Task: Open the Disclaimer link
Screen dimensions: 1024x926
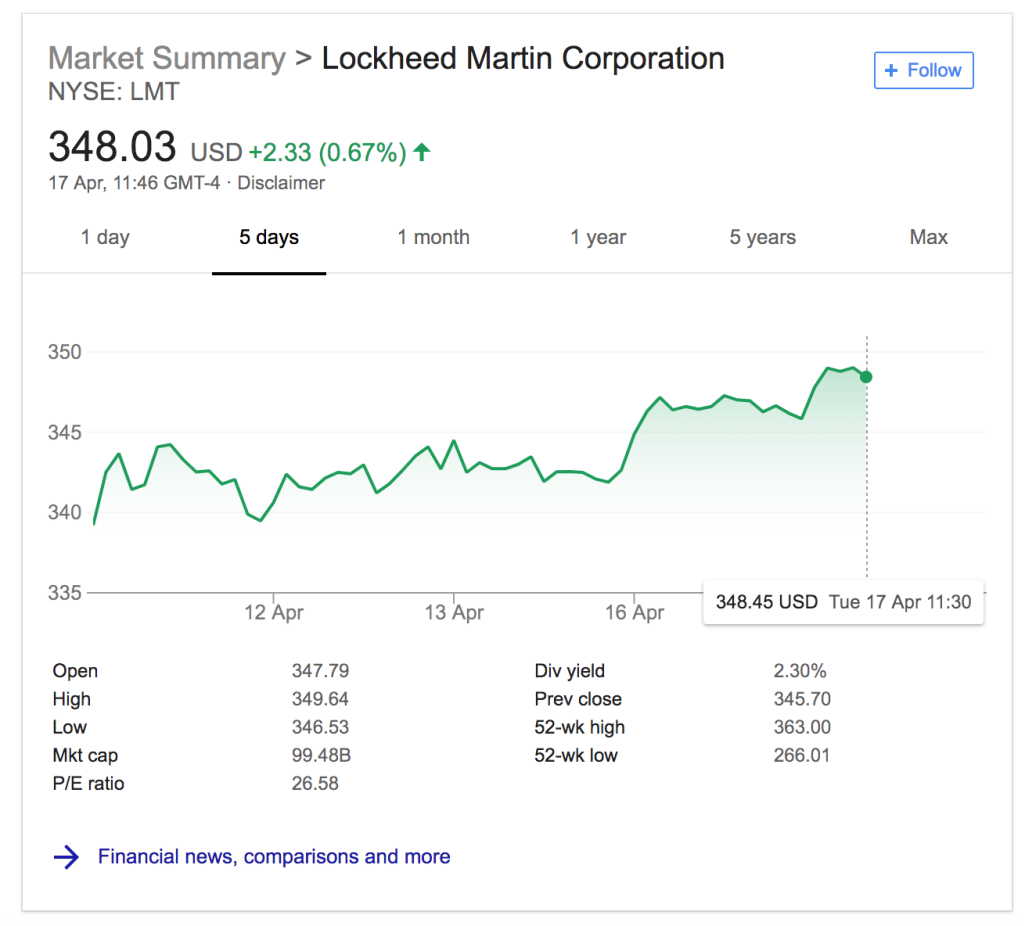Action: [x=281, y=183]
